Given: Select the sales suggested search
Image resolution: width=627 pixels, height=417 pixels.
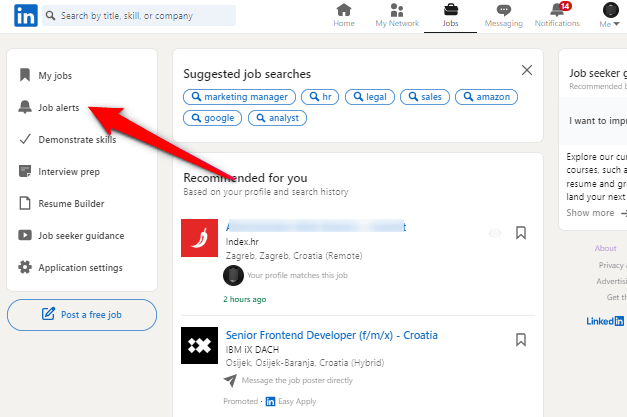Looking at the screenshot, I should point(425,97).
